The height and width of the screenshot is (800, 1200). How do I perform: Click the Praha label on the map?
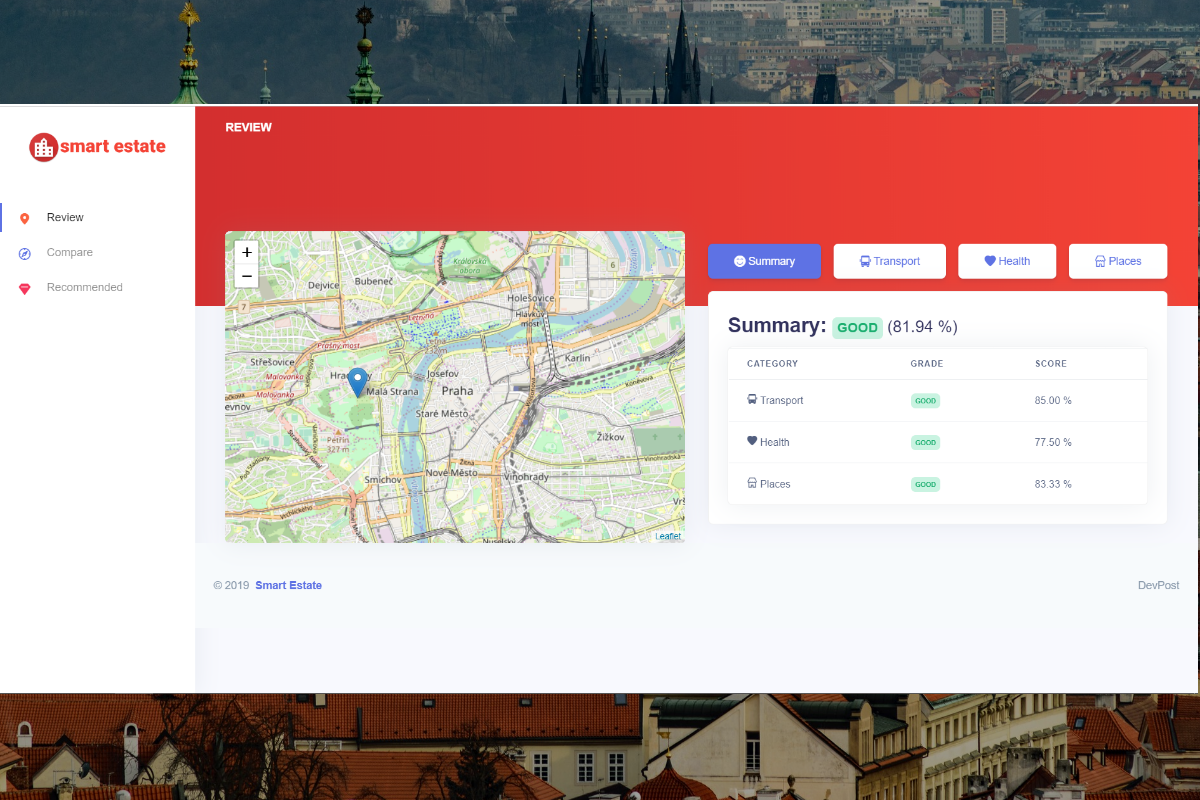pyautogui.click(x=457, y=391)
